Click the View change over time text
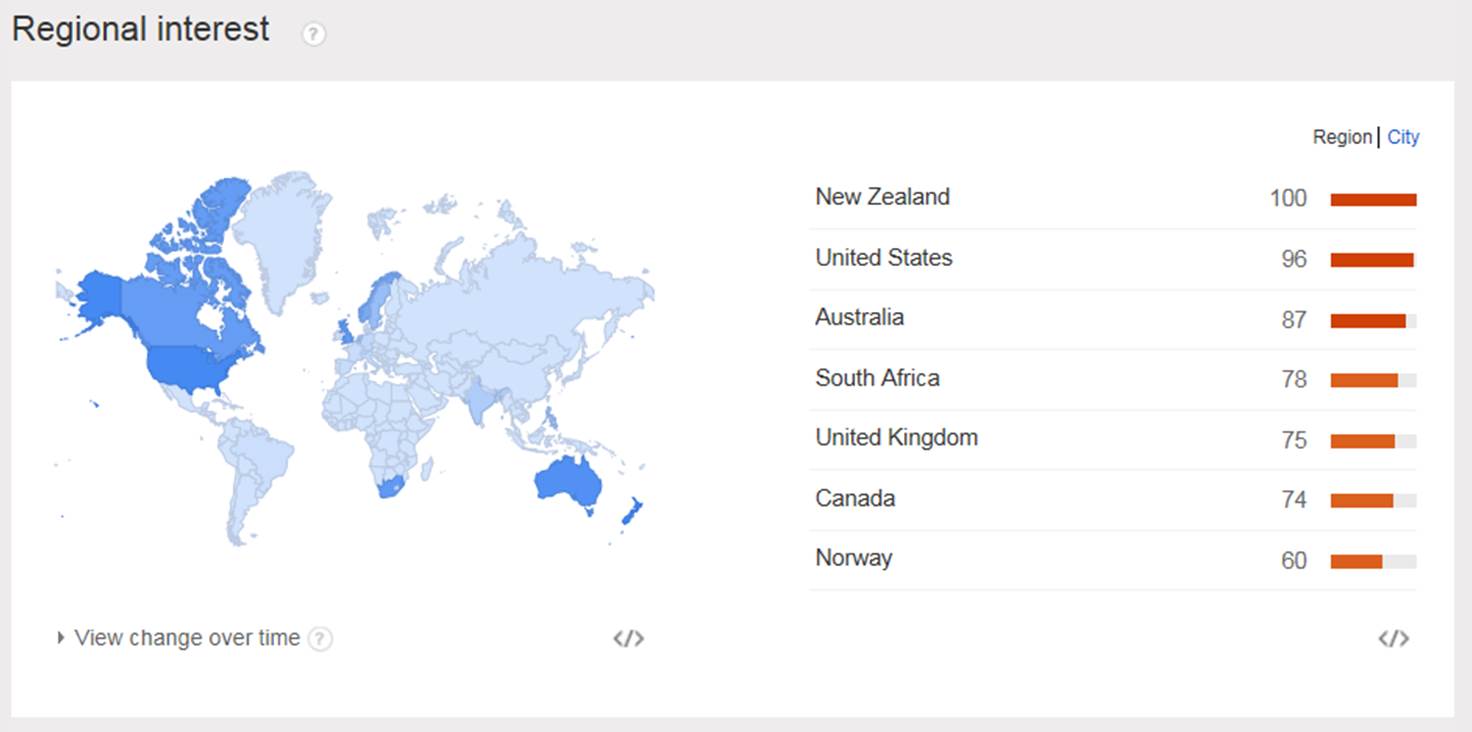Screen dimensions: 1472x732 187,638
